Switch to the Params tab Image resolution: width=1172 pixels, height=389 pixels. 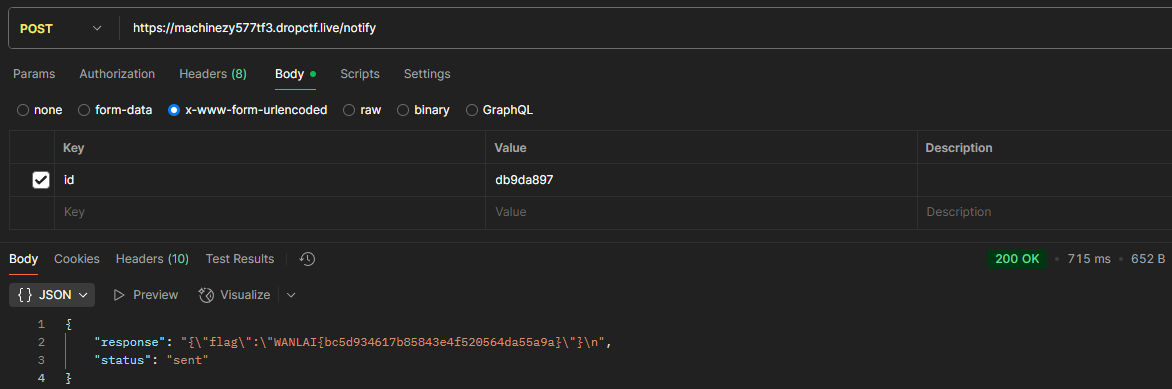coord(34,74)
